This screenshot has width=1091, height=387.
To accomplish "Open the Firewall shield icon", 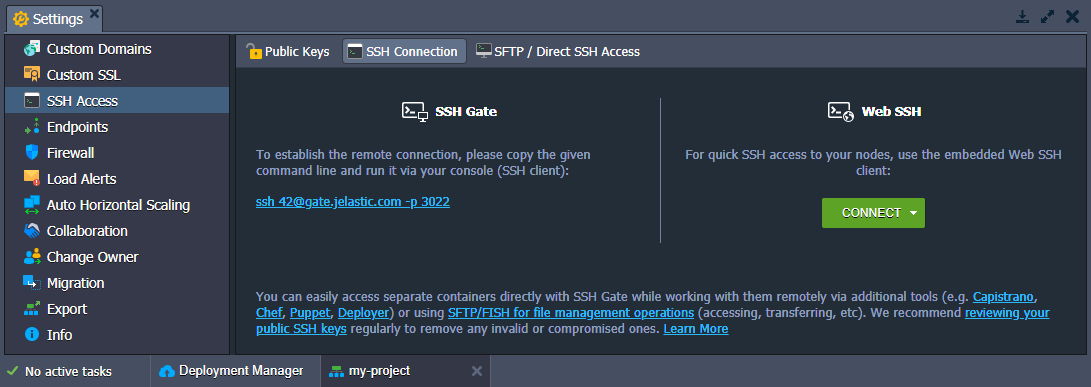I will [x=32, y=152].
